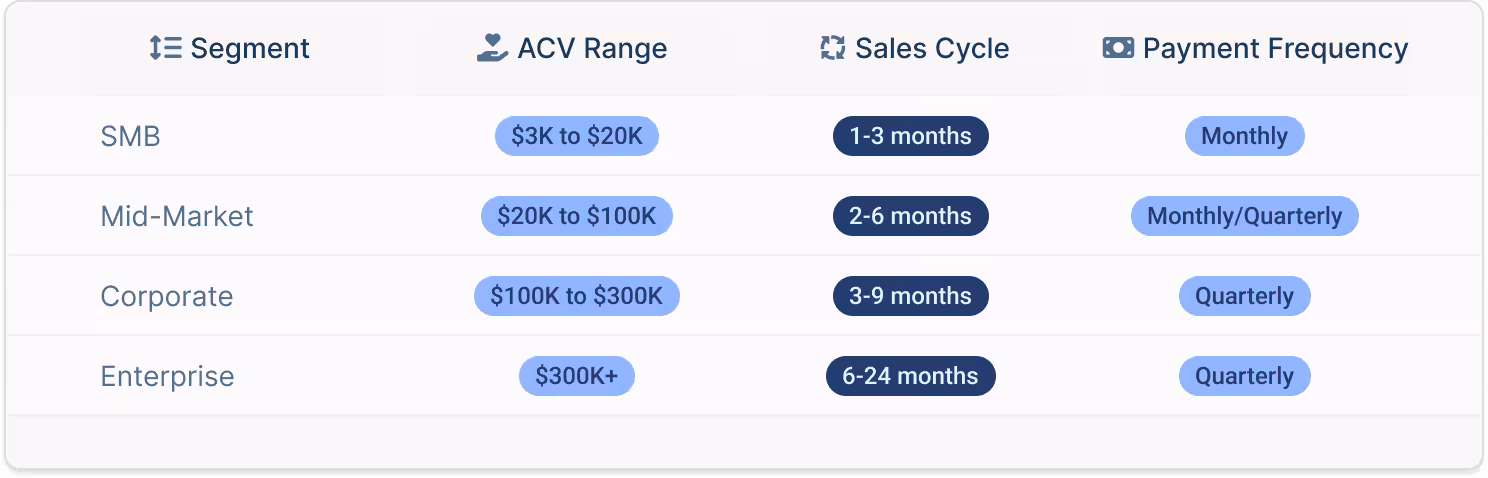Viewport: 1488px width, 478px height.
Task: Click the money bill icon beside Payment Frequency
Action: (1118, 48)
